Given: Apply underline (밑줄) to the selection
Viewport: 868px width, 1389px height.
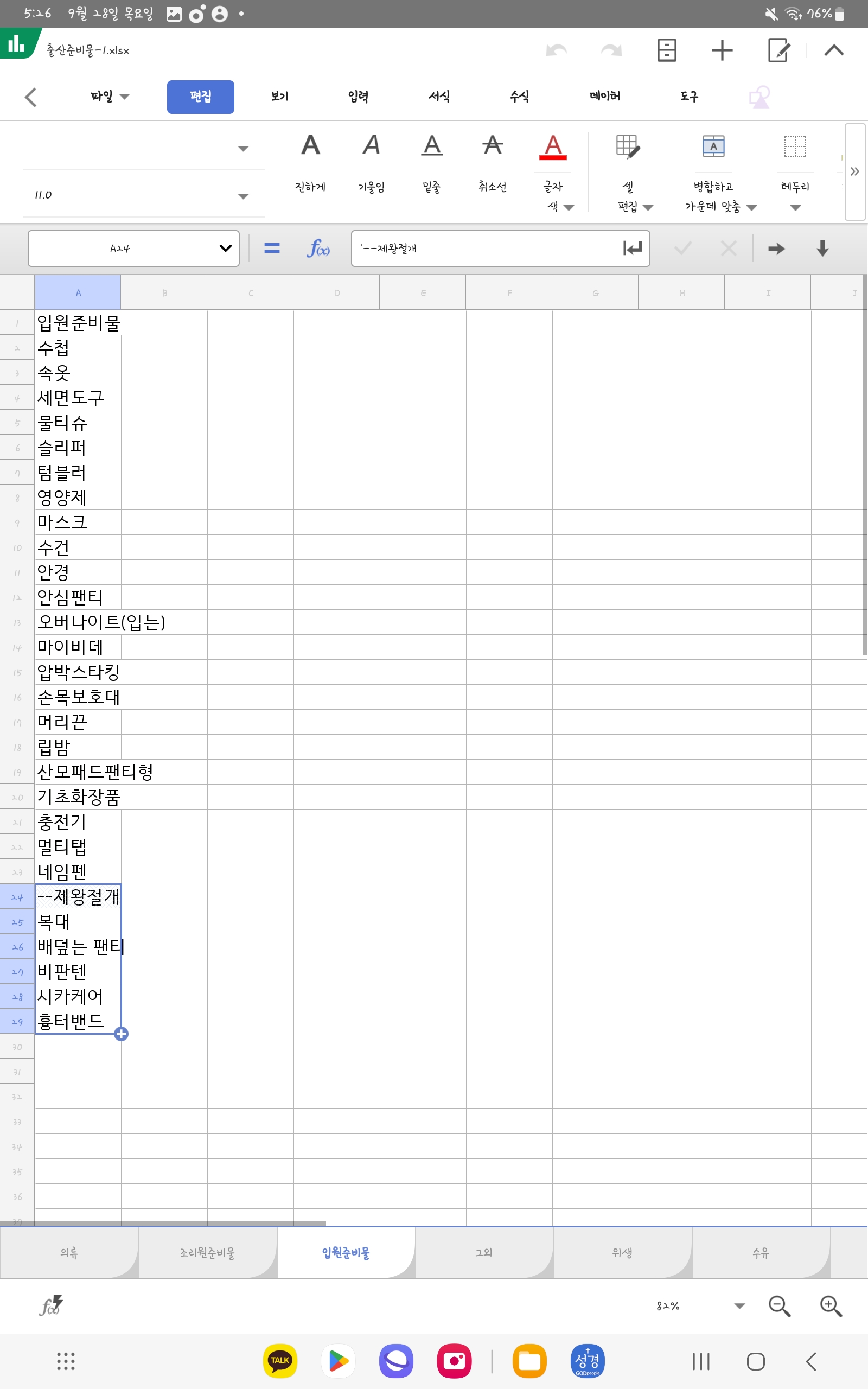Looking at the screenshot, I should point(432,146).
